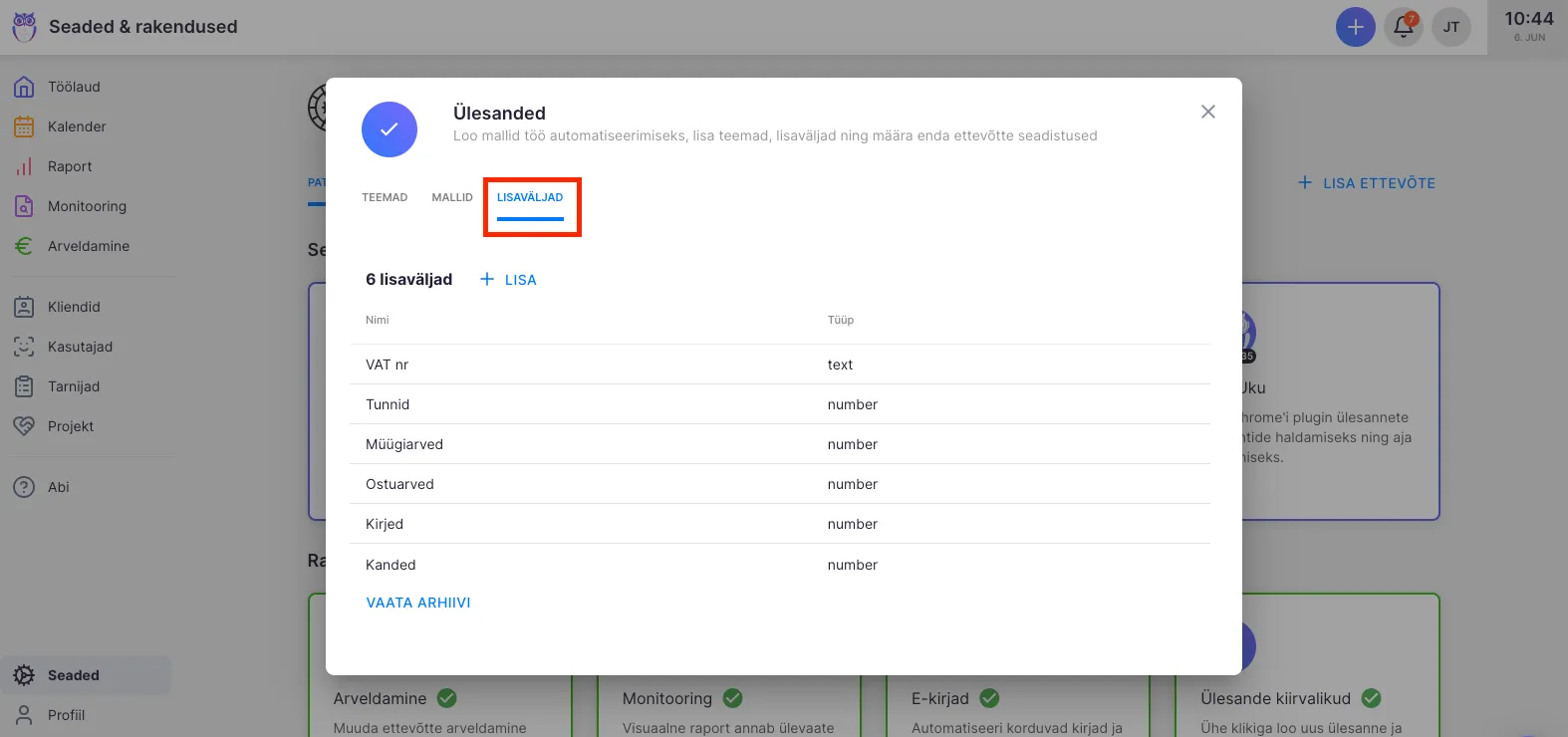Open the Vaata arhiivi link
The height and width of the screenshot is (737, 1568).
(418, 603)
